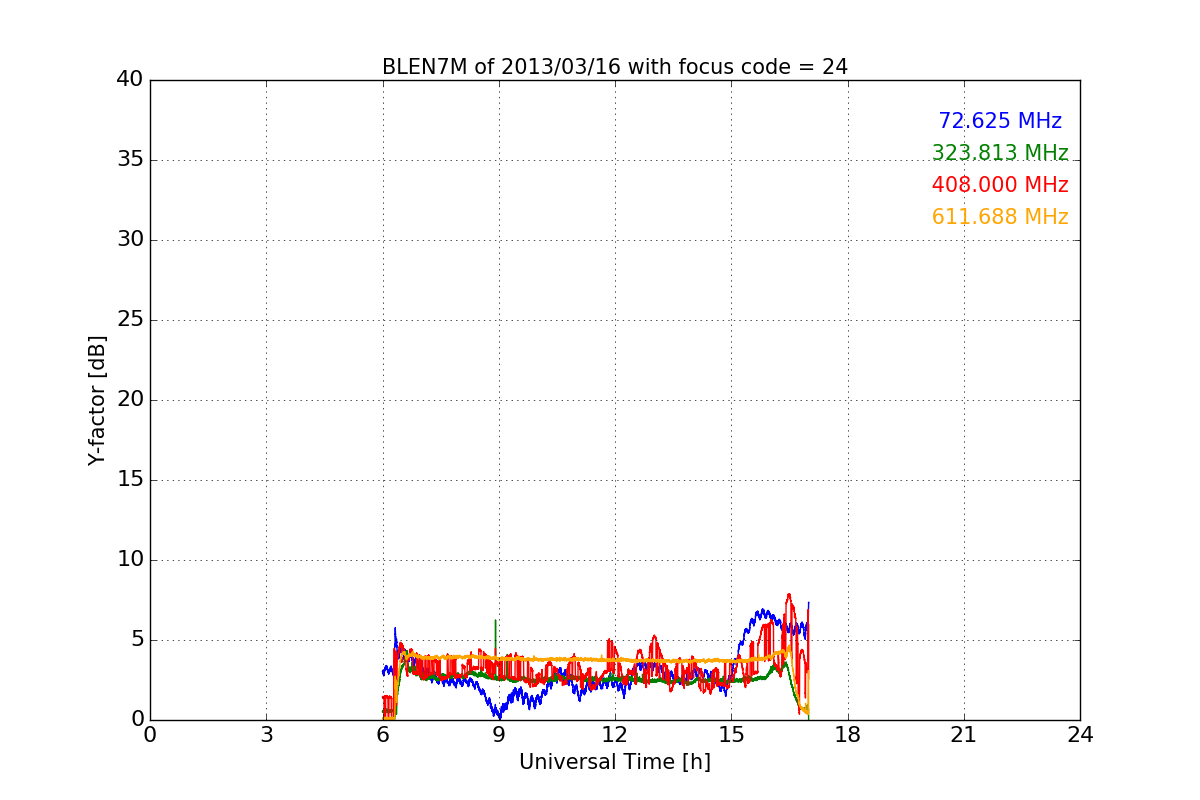Screen dimensions: 1200x800
Task: Click the x-axis tick label 24
Action: tap(1080, 734)
